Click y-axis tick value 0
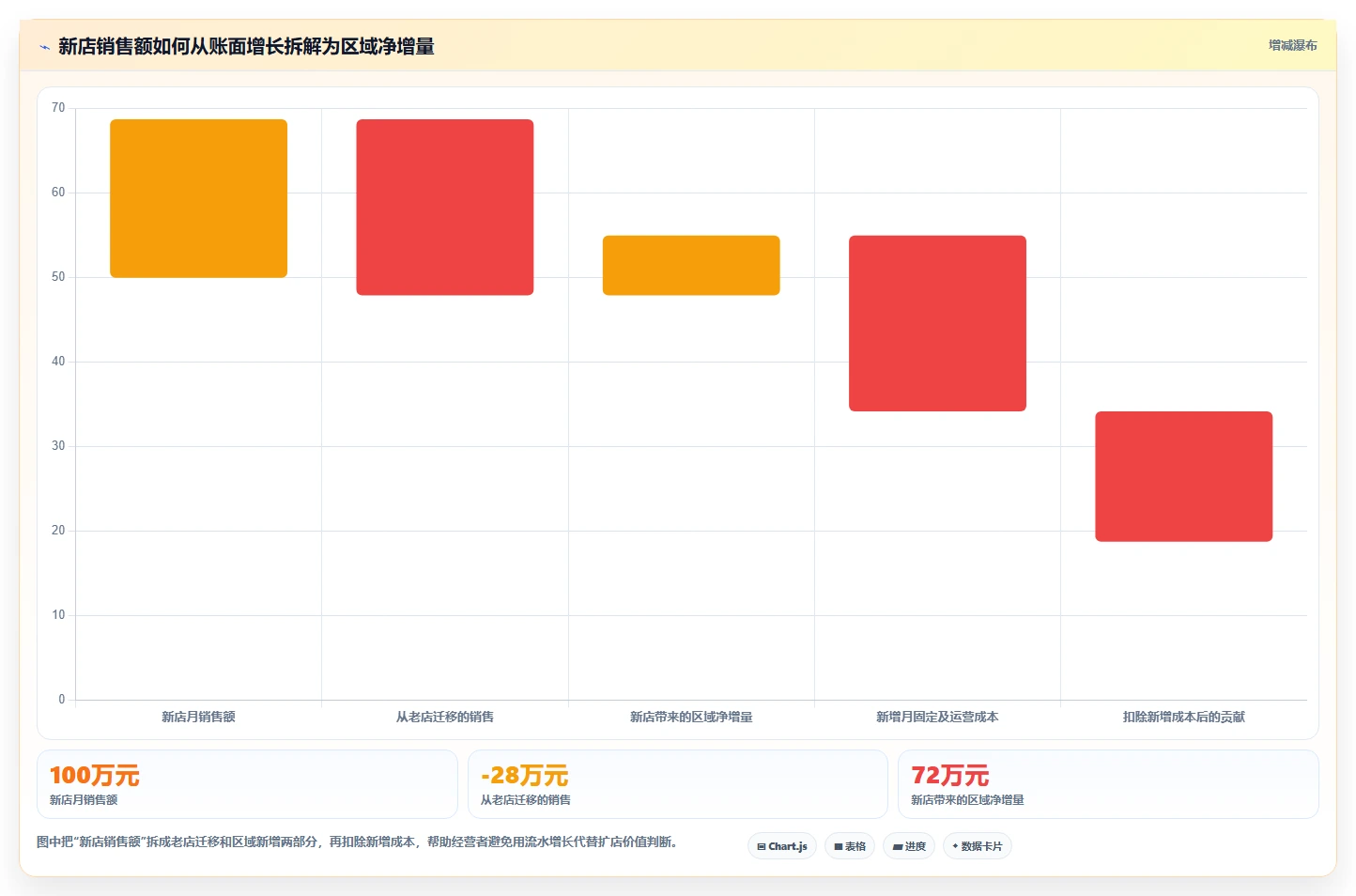Image resolution: width=1356 pixels, height=896 pixels. 62,700
